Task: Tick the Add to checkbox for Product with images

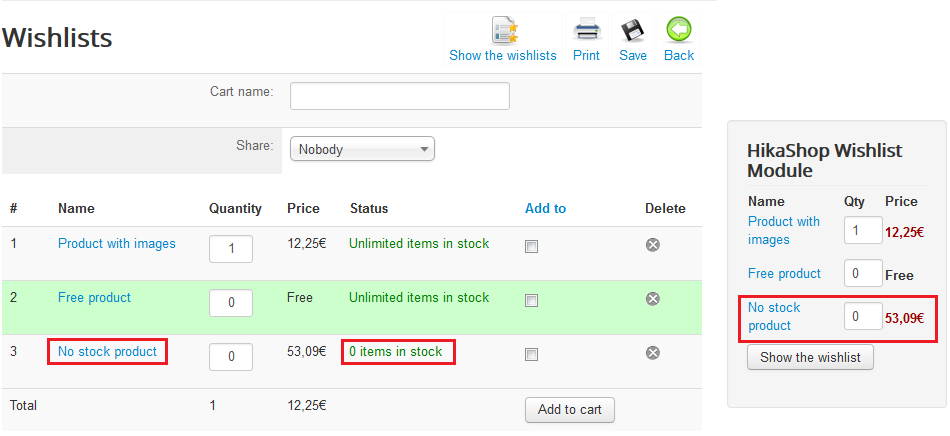Action: click(531, 246)
